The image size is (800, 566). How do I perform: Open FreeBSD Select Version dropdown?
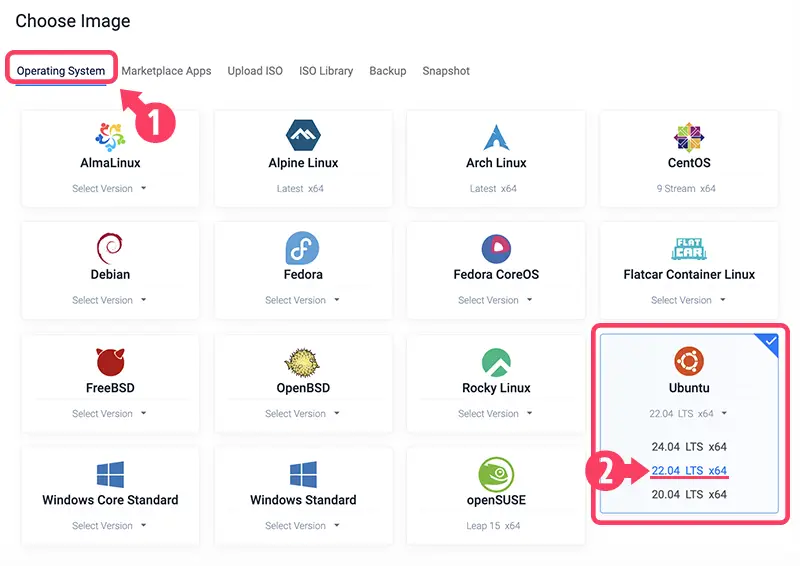point(109,413)
